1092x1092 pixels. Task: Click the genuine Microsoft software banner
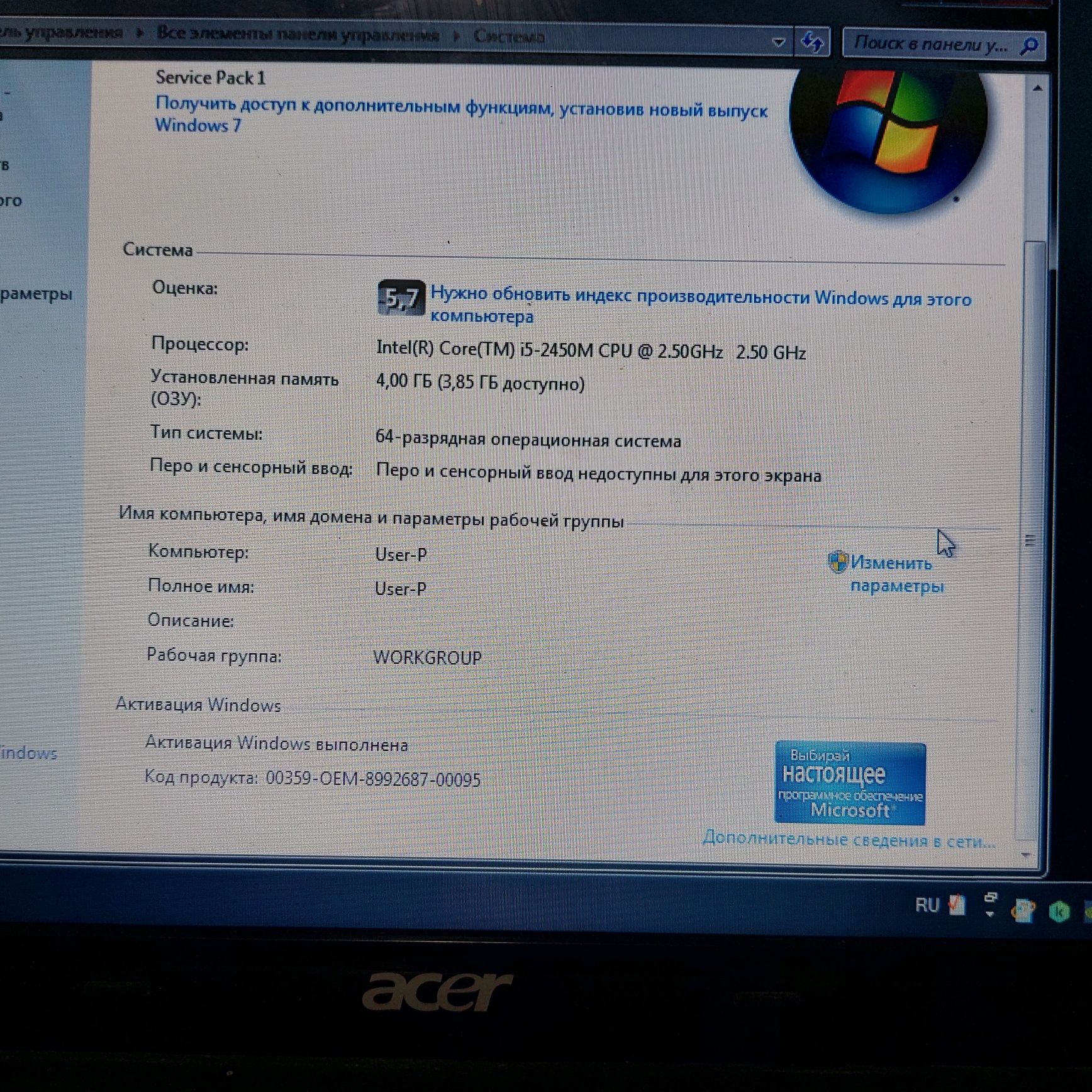850,783
